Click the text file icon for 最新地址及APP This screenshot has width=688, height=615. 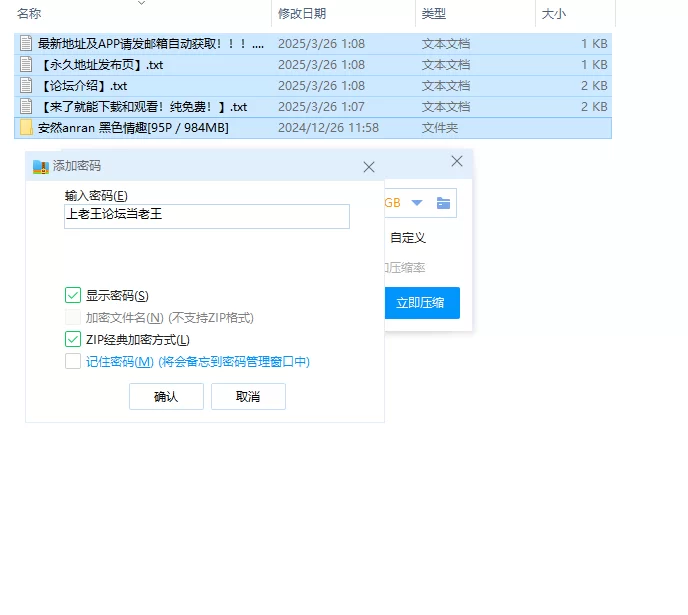pyautogui.click(x=26, y=44)
